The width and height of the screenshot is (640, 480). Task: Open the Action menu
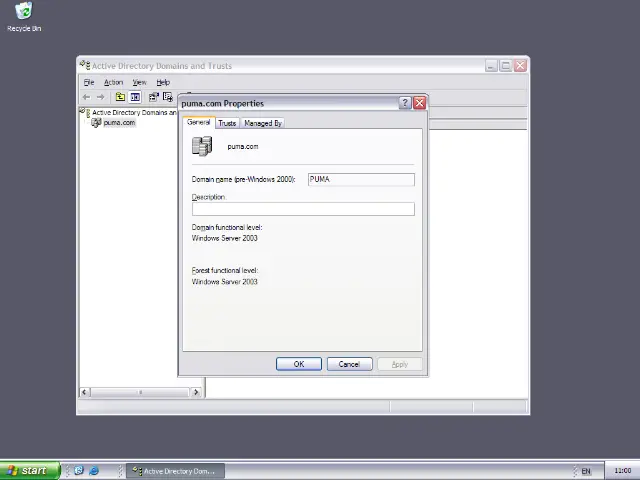(x=113, y=82)
